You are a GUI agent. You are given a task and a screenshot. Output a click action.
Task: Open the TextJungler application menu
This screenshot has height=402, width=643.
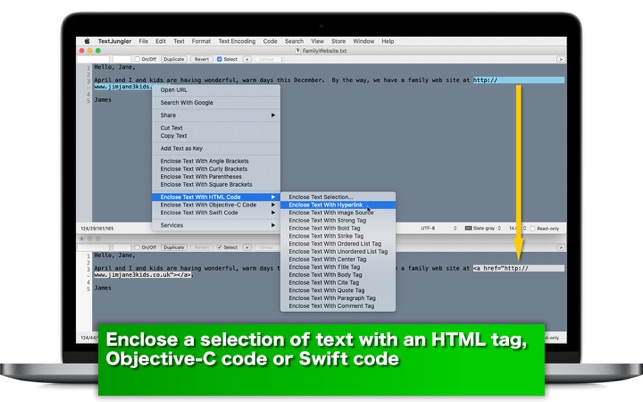(114, 41)
